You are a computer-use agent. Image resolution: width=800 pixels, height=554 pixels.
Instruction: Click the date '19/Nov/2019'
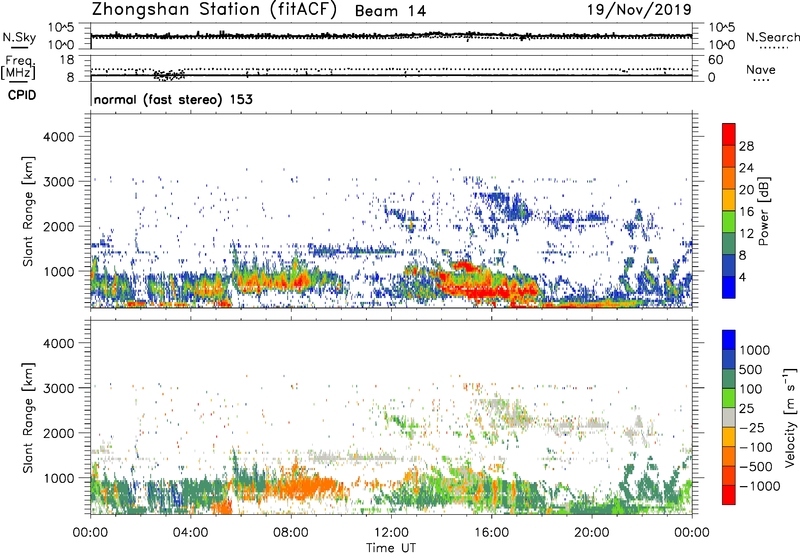640,10
